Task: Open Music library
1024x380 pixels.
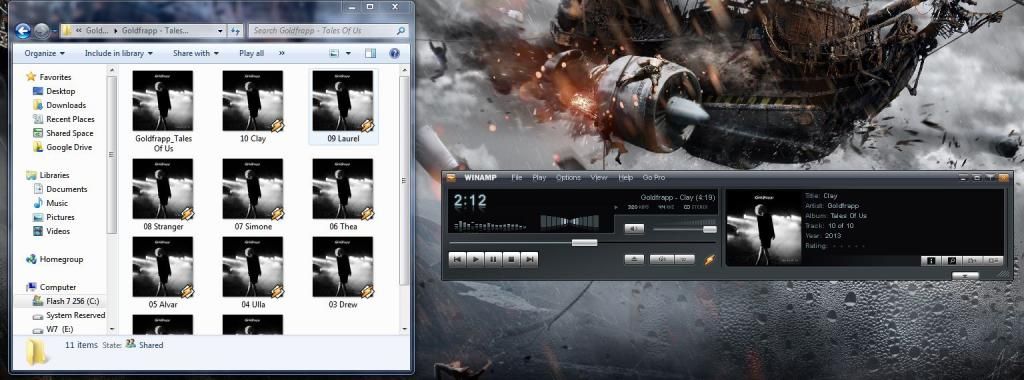Action: click(x=50, y=203)
